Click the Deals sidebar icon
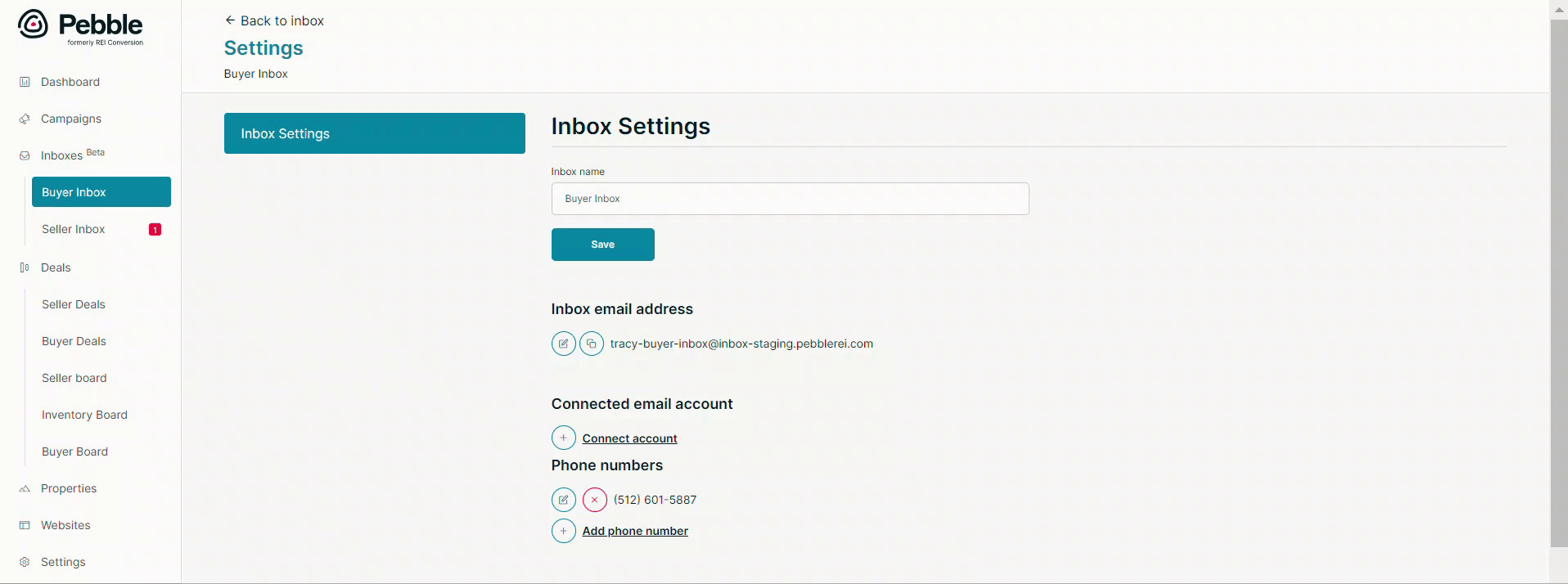Image resolution: width=1568 pixels, height=584 pixels. 25,267
